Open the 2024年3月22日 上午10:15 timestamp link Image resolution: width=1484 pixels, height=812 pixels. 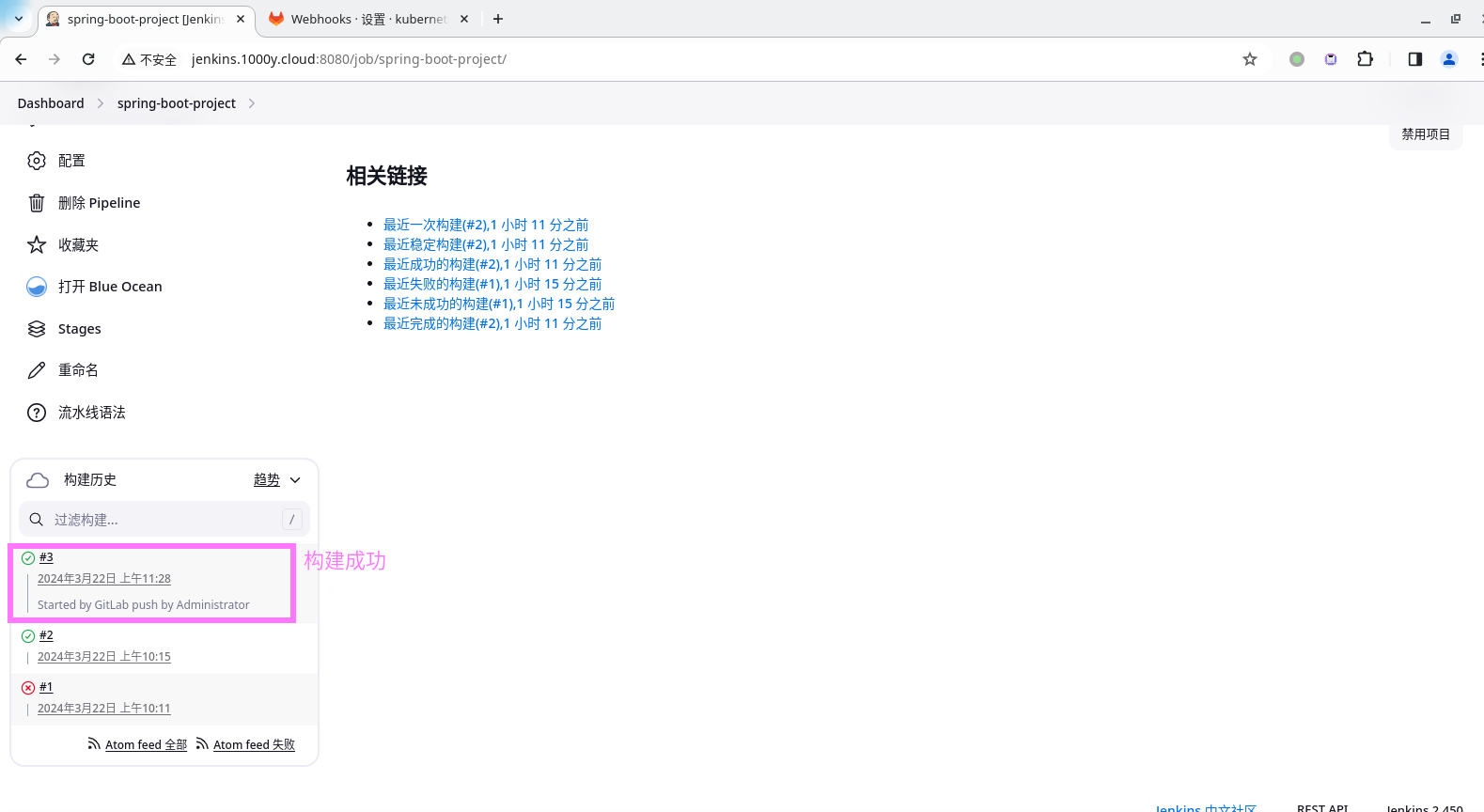tap(104, 657)
